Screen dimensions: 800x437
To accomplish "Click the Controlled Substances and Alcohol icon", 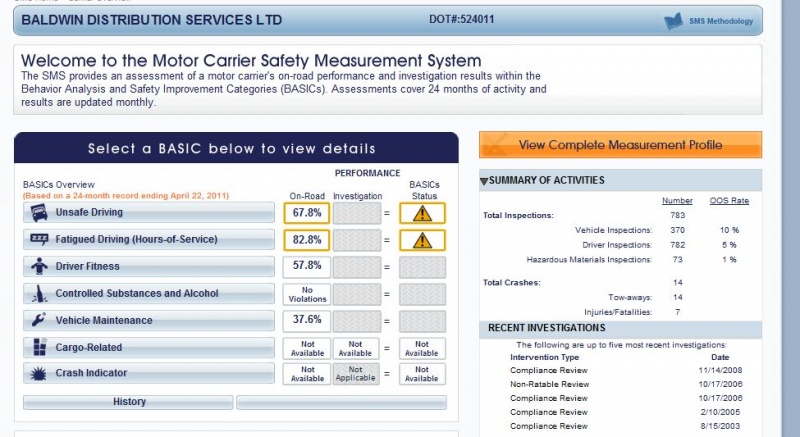I will [x=36, y=294].
